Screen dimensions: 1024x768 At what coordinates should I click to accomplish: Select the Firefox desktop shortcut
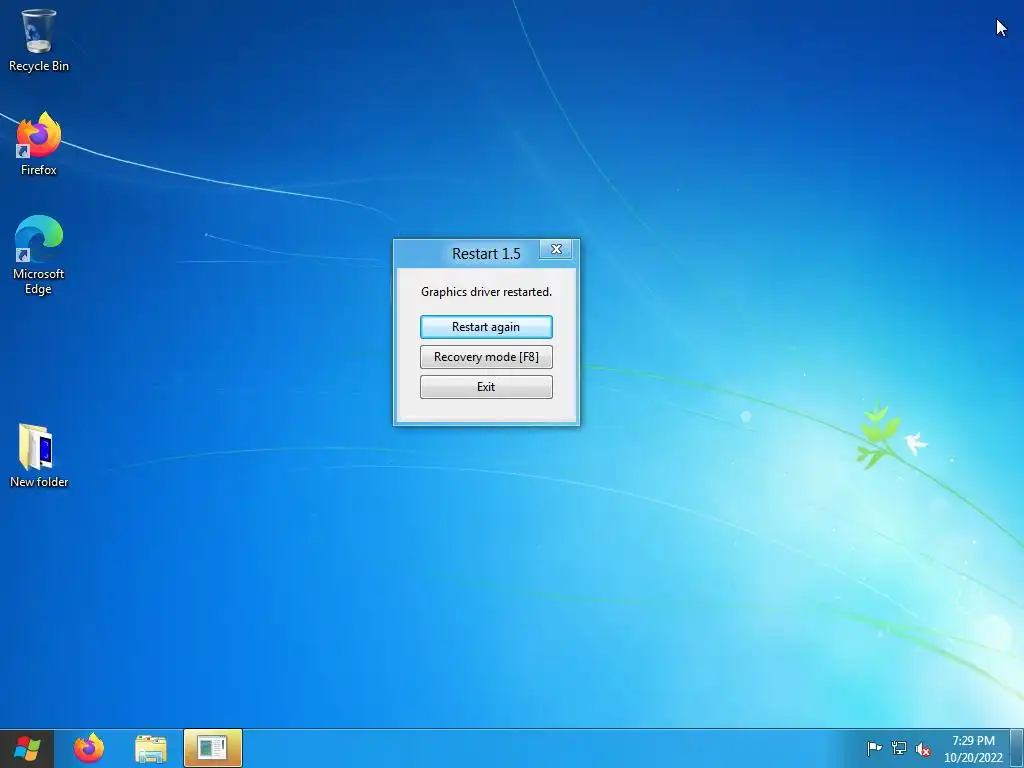coord(39,144)
